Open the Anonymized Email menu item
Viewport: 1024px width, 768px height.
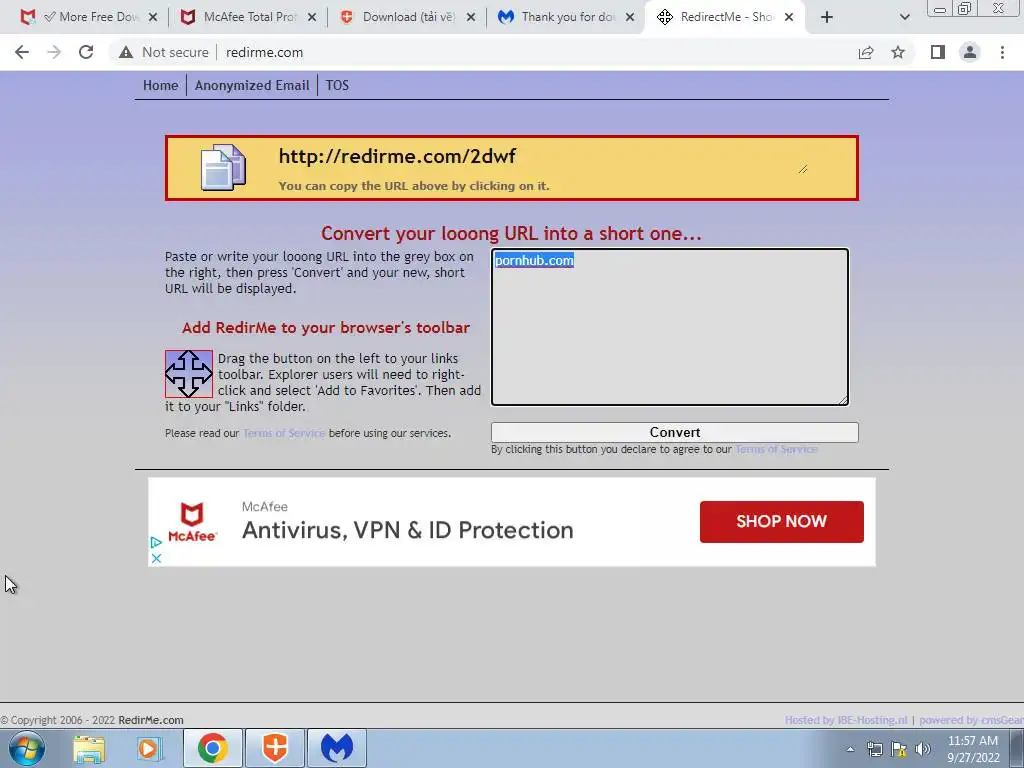tap(252, 86)
